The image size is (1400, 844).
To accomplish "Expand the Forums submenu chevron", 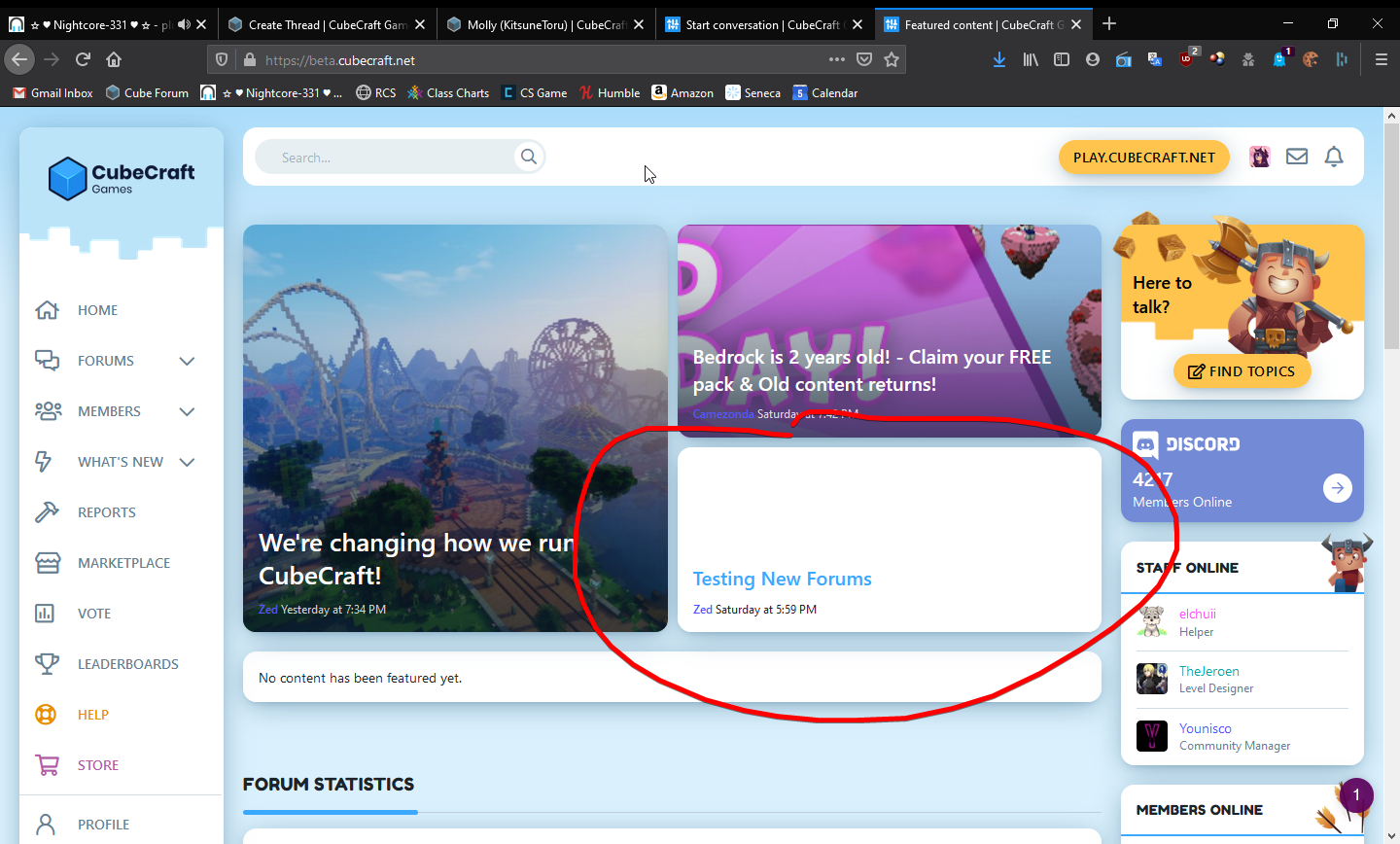I will (188, 361).
